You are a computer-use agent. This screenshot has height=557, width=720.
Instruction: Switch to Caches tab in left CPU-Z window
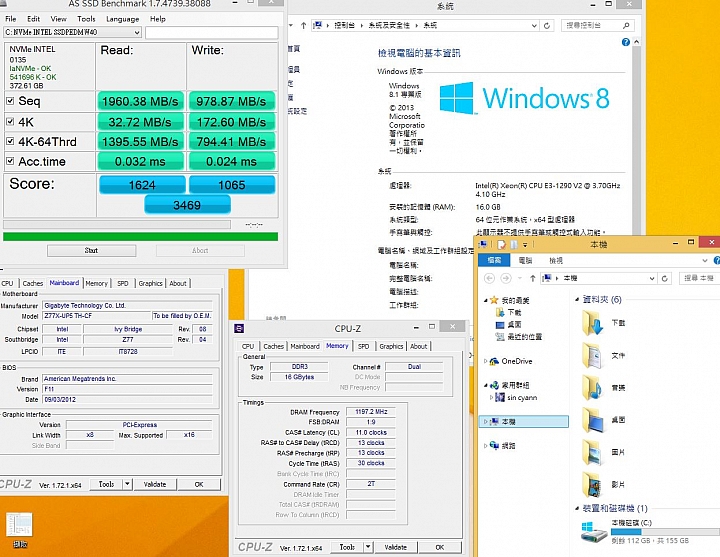[33, 283]
